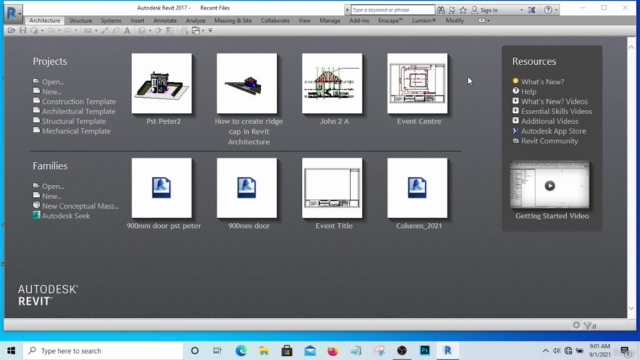The height and width of the screenshot is (360, 640).
Task: Click the Redo arrow icon
Action: click(67, 31)
